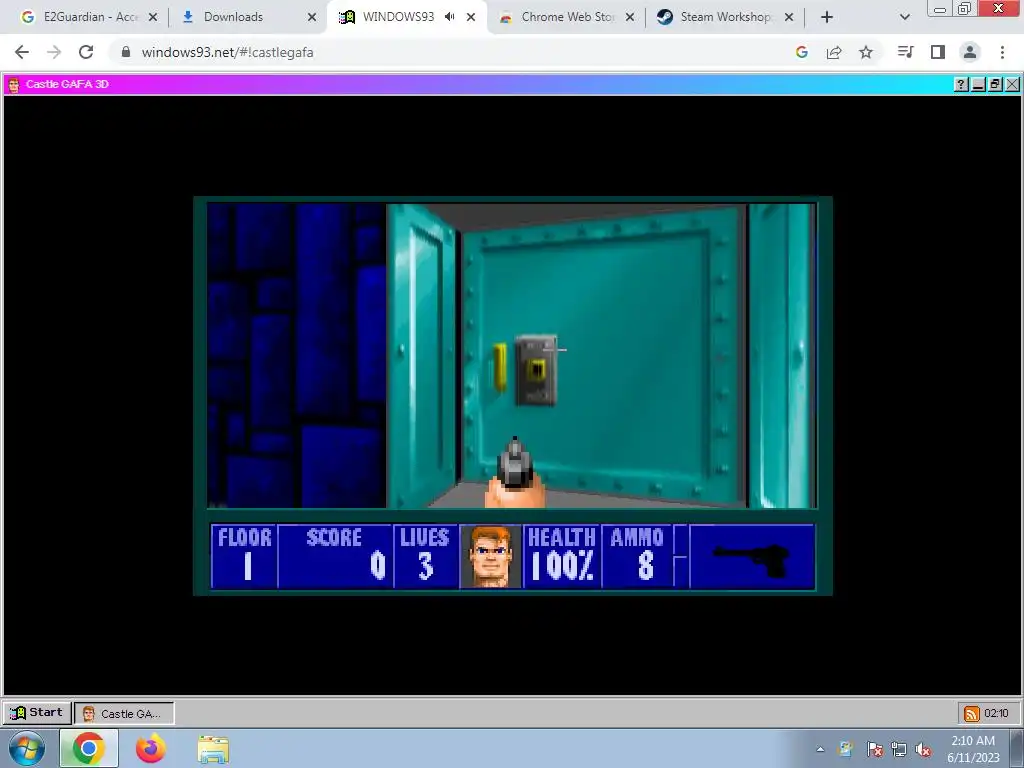Reload the current page
The width and height of the screenshot is (1024, 768).
[86, 52]
